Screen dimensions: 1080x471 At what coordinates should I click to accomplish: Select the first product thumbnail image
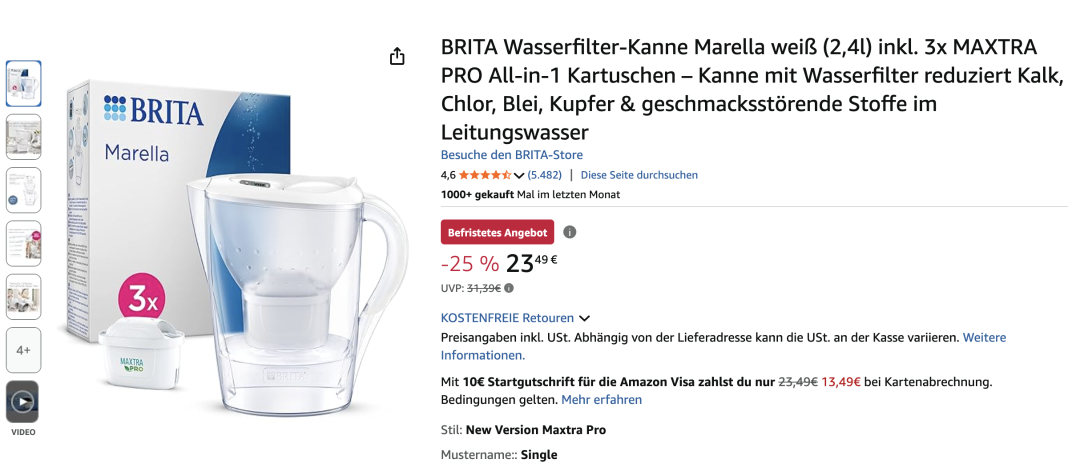click(x=23, y=83)
